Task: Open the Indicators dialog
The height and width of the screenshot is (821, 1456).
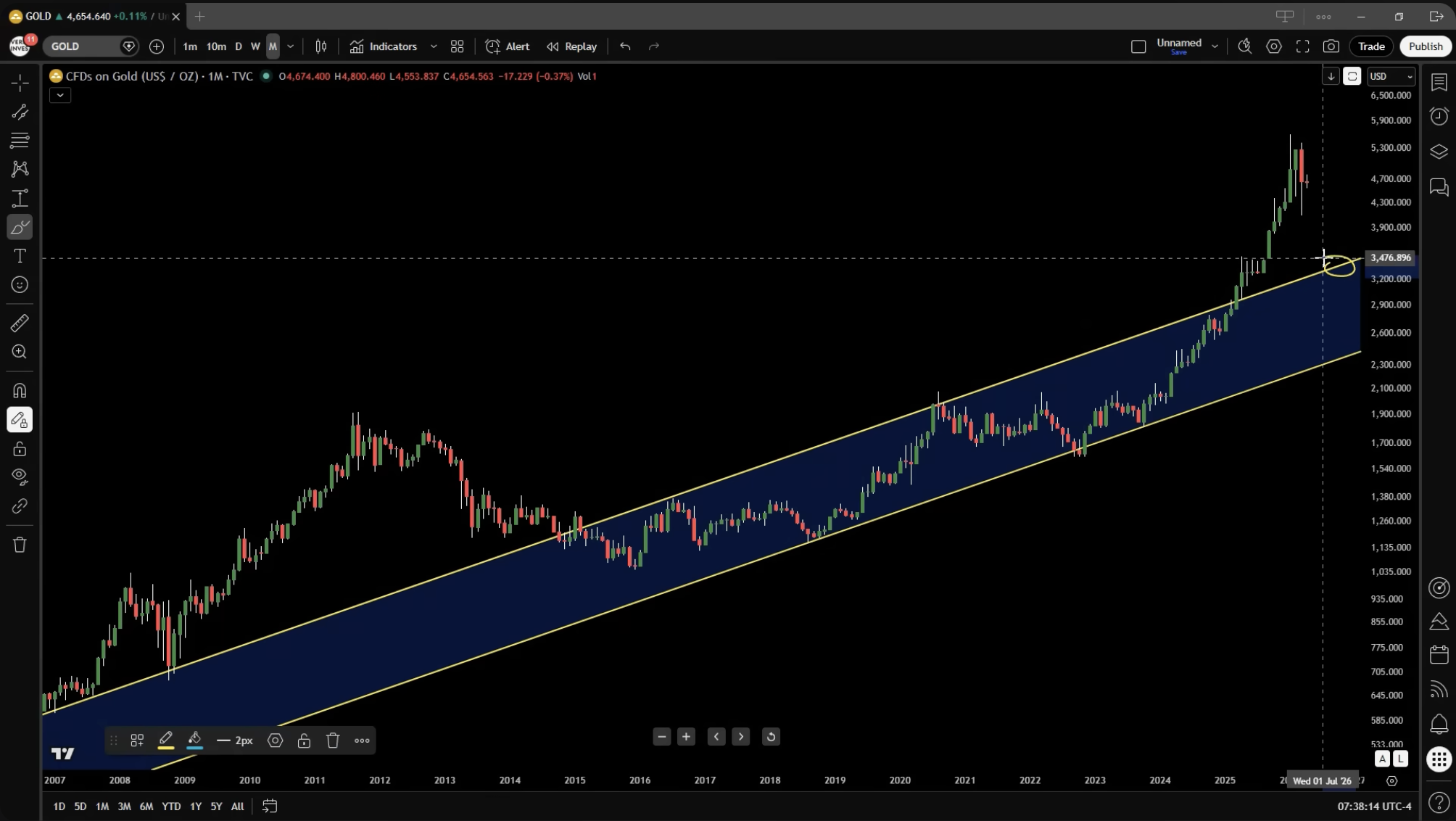Action: [384, 46]
